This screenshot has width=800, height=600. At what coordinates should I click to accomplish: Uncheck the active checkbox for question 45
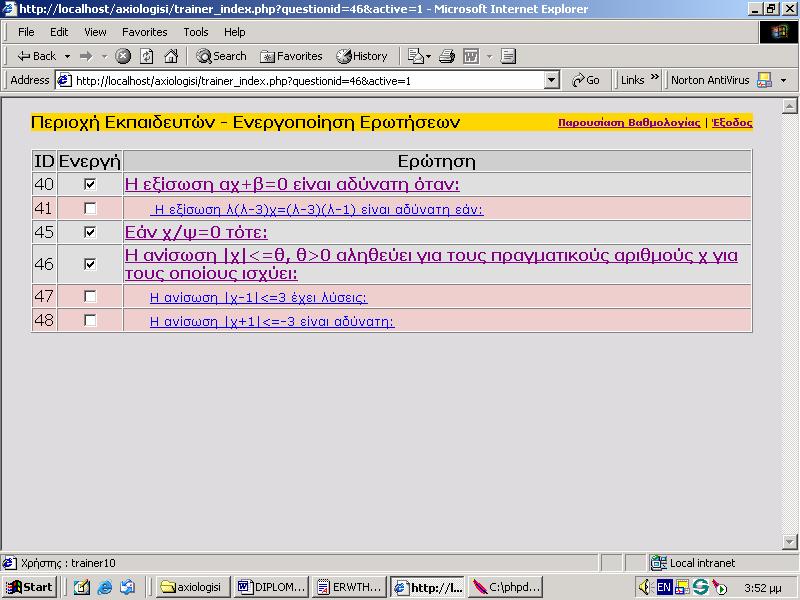[90, 232]
